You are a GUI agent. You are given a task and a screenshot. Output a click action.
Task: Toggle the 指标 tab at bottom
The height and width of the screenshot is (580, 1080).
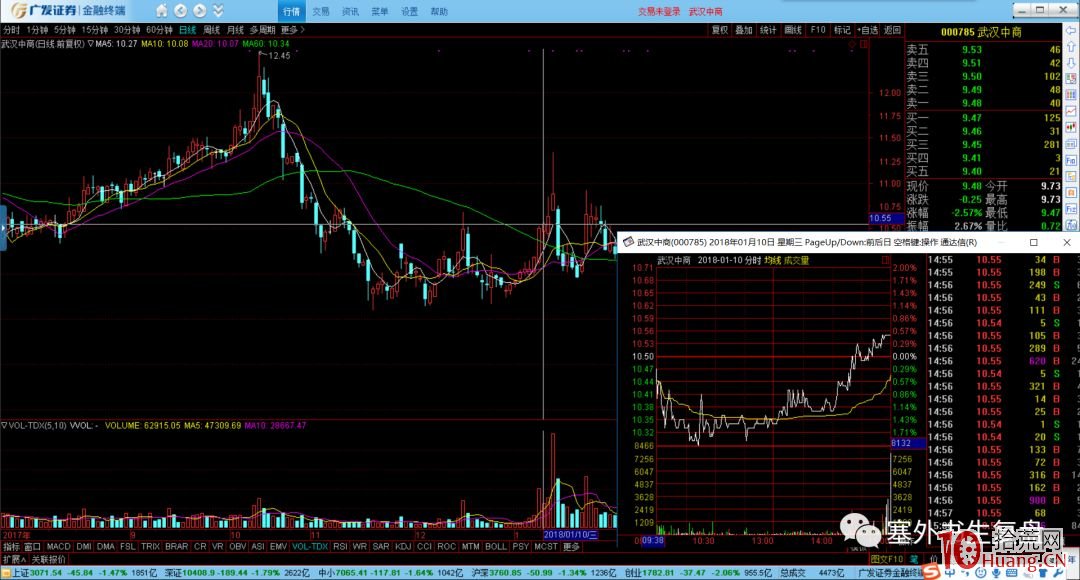12,546
